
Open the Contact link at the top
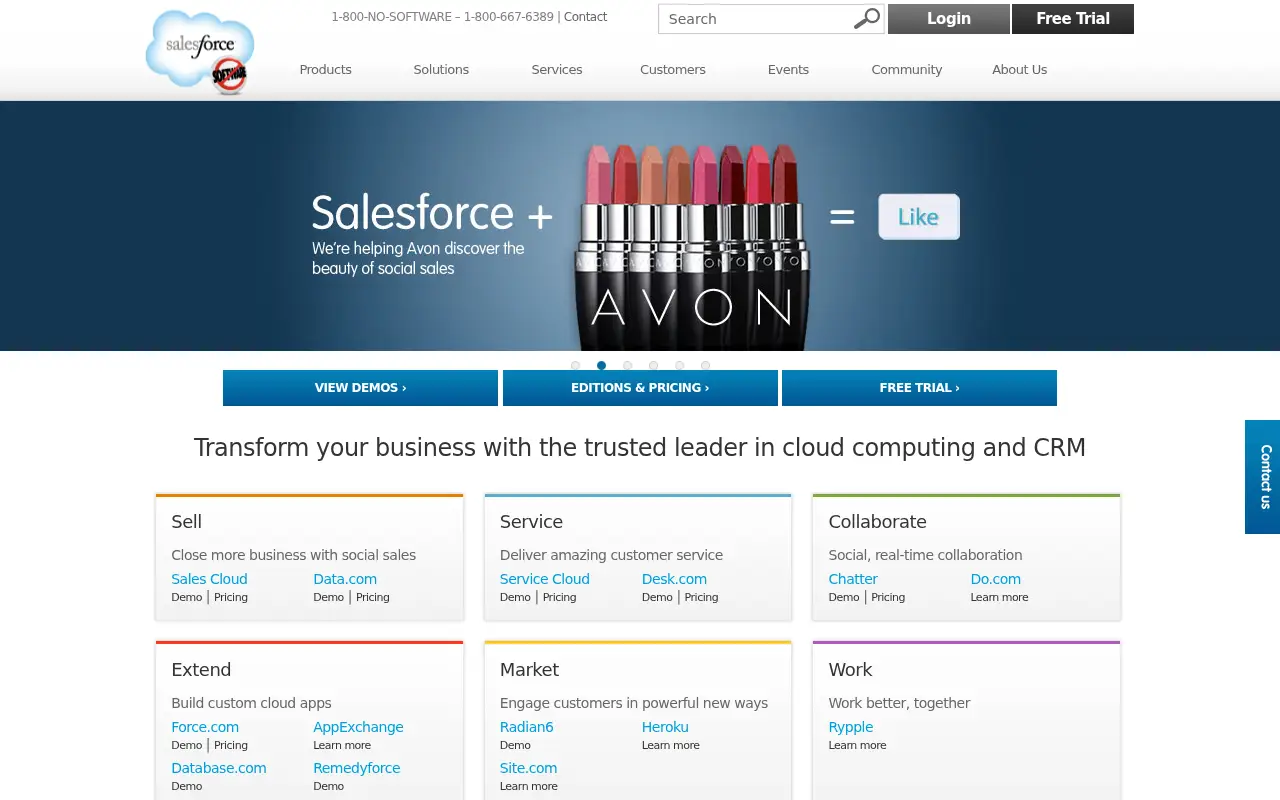(585, 17)
